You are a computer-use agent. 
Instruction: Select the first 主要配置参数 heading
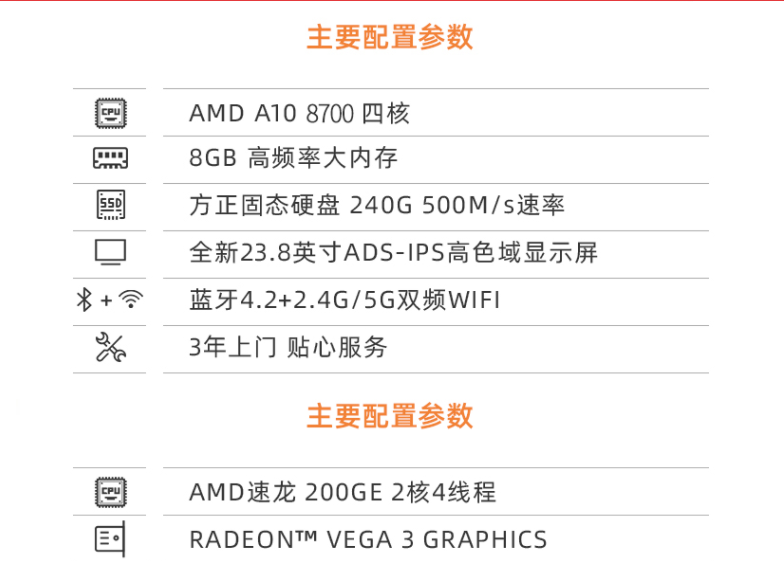390,37
